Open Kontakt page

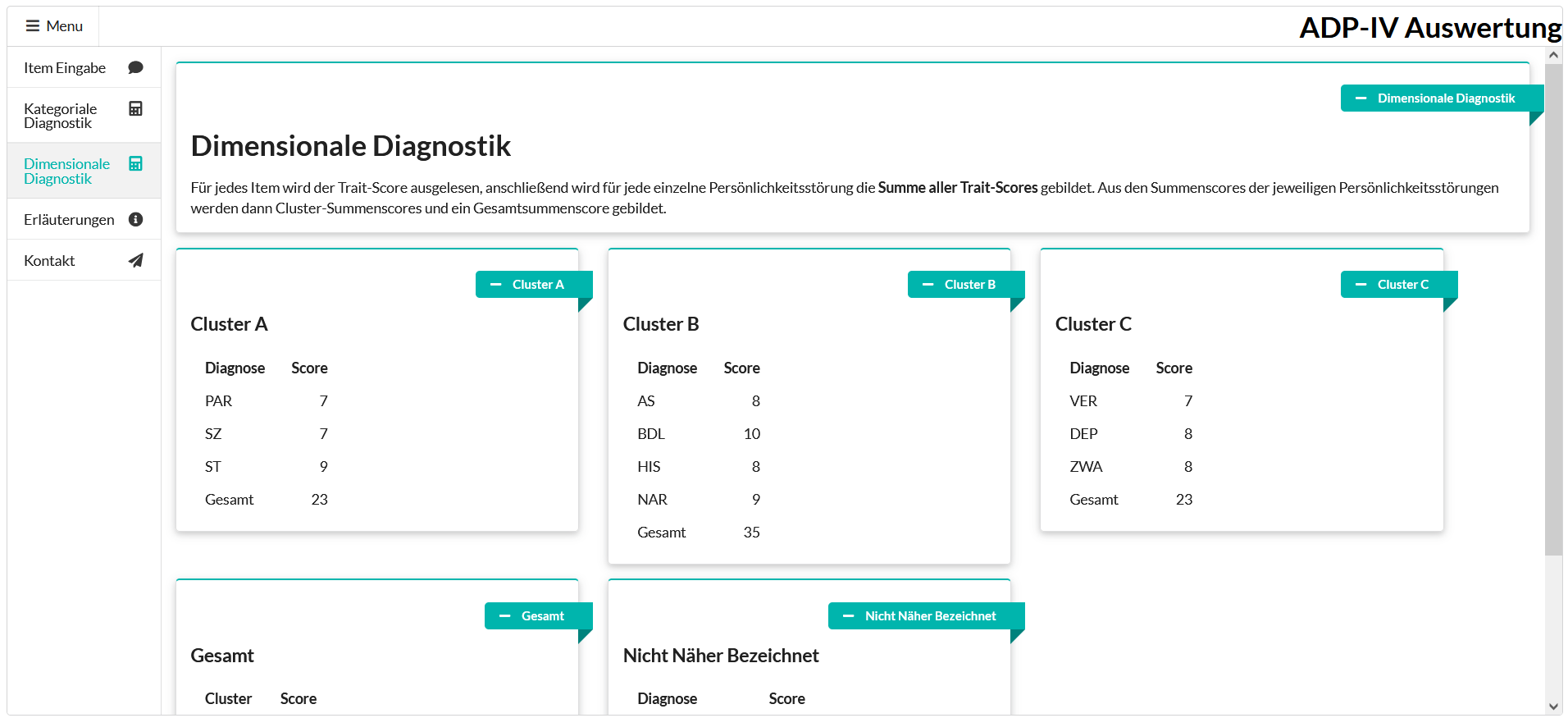[84, 260]
